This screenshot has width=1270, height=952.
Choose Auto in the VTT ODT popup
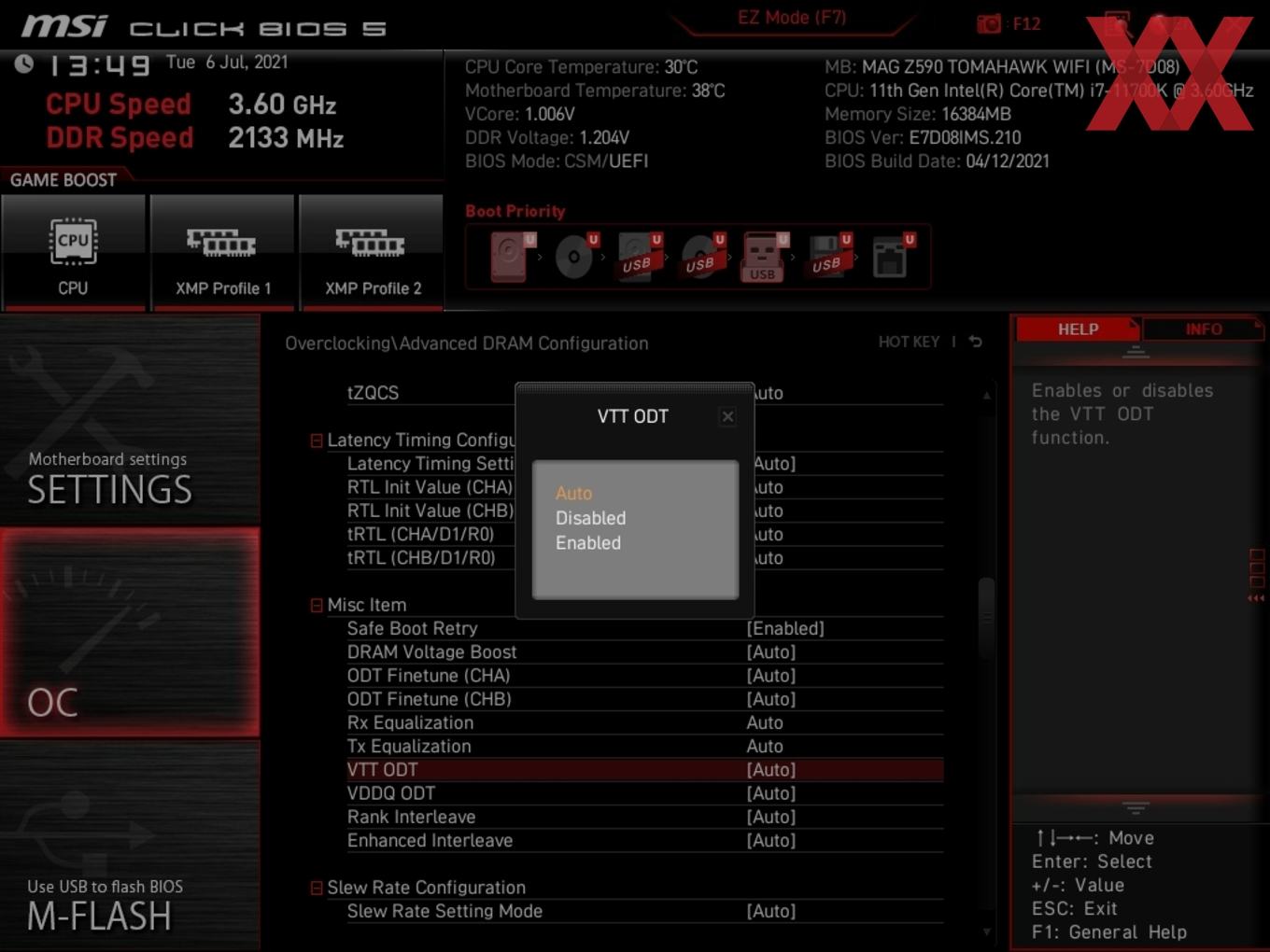click(x=573, y=493)
